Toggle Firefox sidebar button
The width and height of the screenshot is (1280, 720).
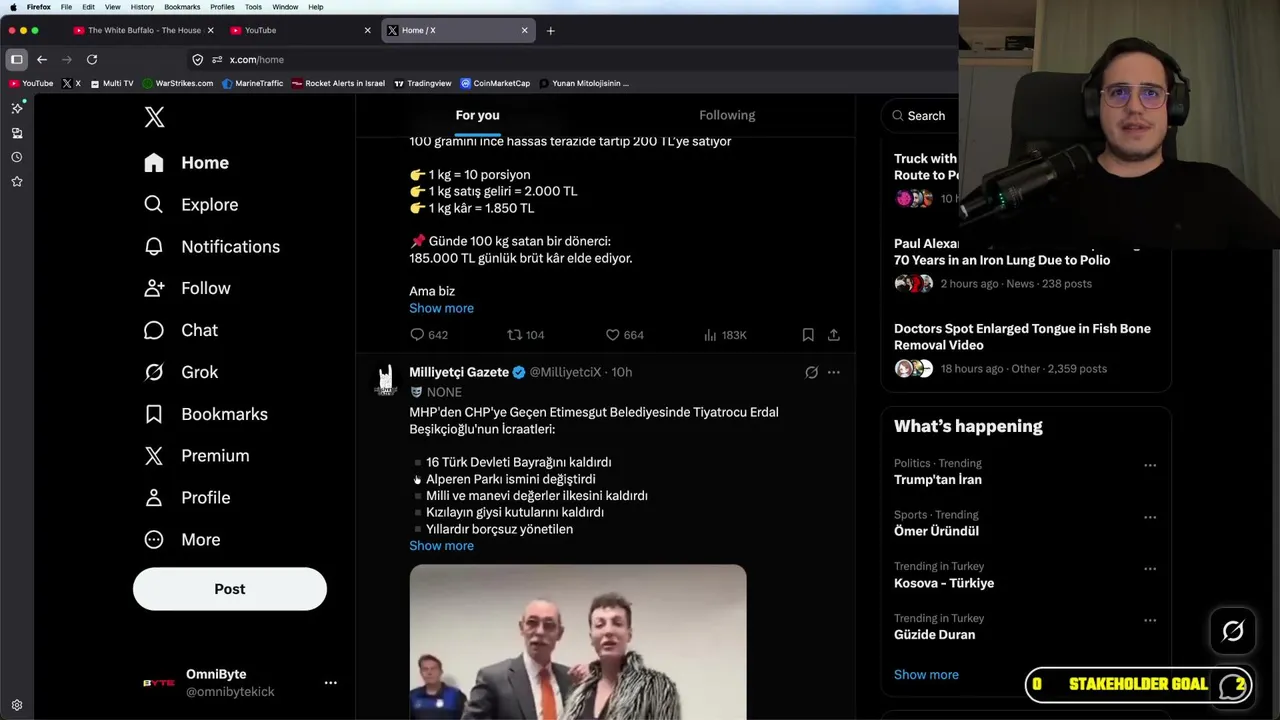click(17, 60)
